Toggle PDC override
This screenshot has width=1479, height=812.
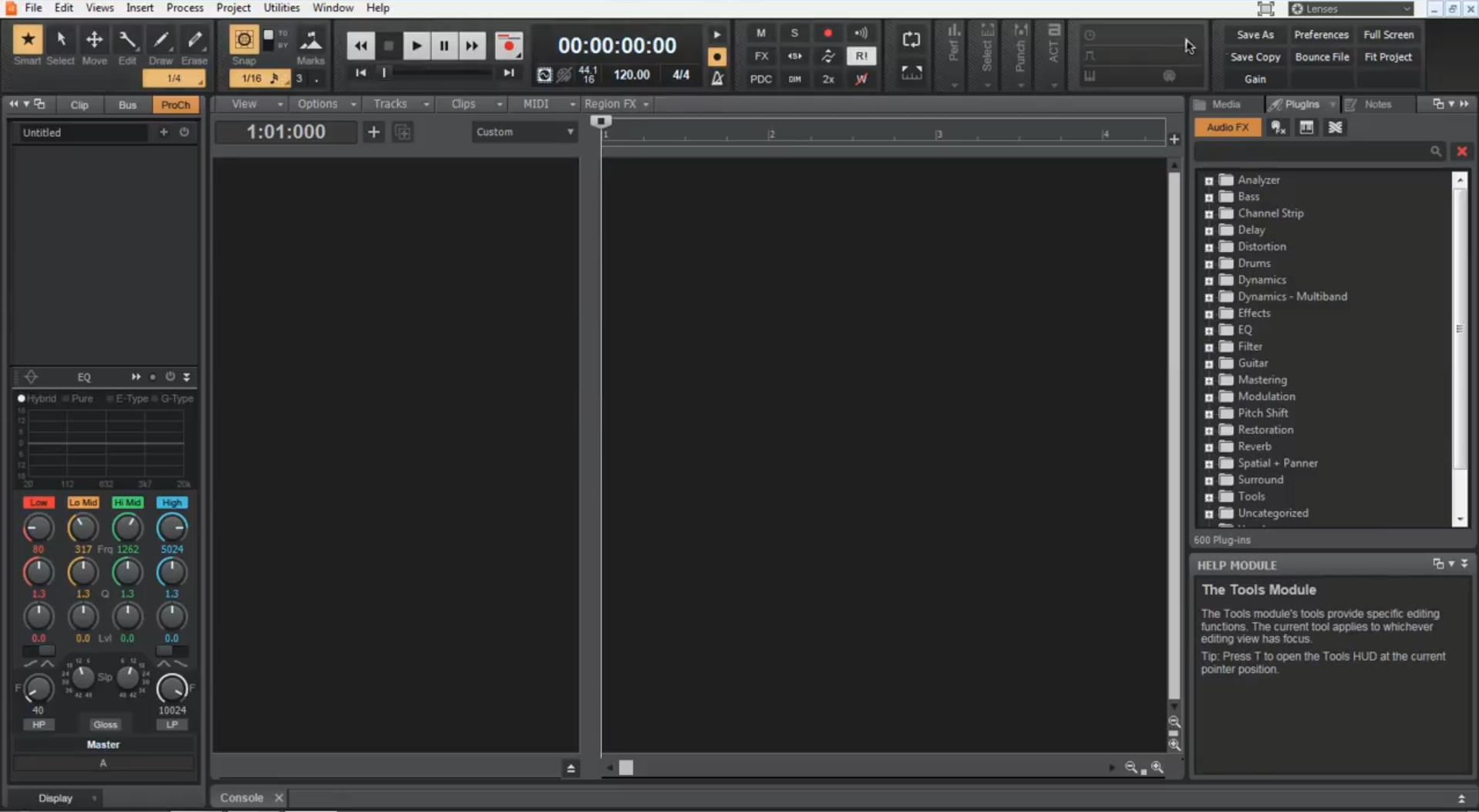coord(761,79)
